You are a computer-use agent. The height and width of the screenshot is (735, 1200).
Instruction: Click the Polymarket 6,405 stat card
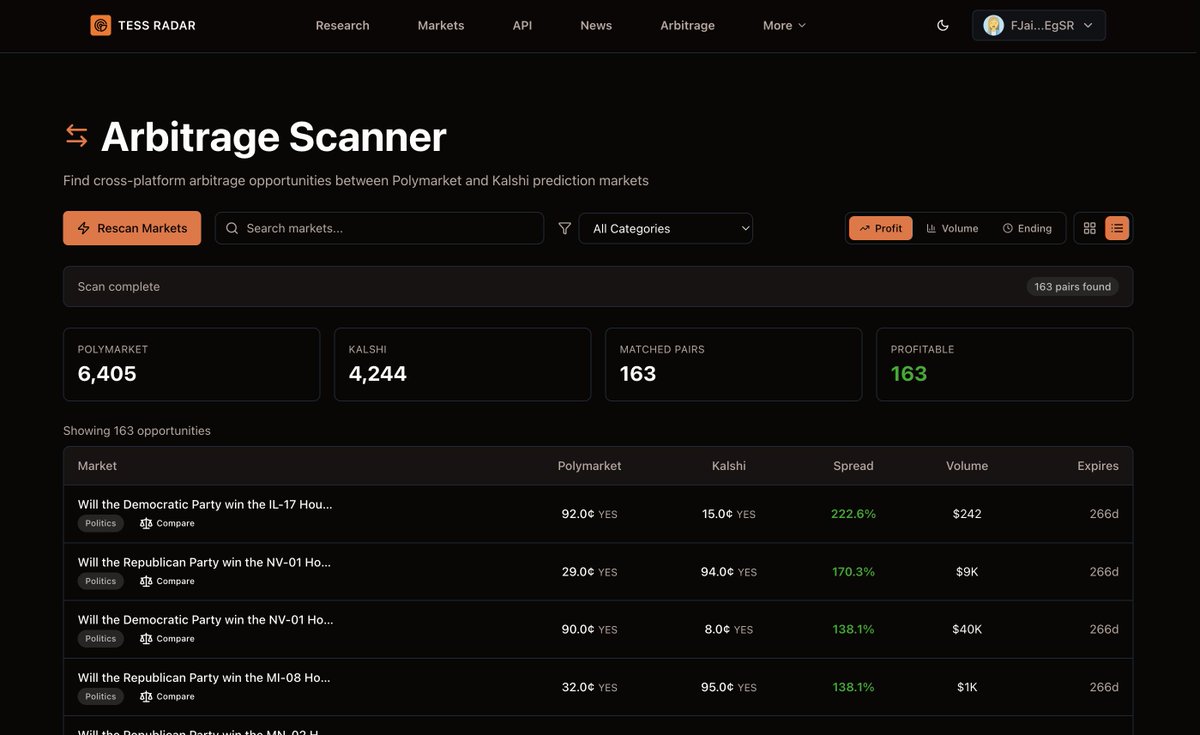click(x=191, y=364)
